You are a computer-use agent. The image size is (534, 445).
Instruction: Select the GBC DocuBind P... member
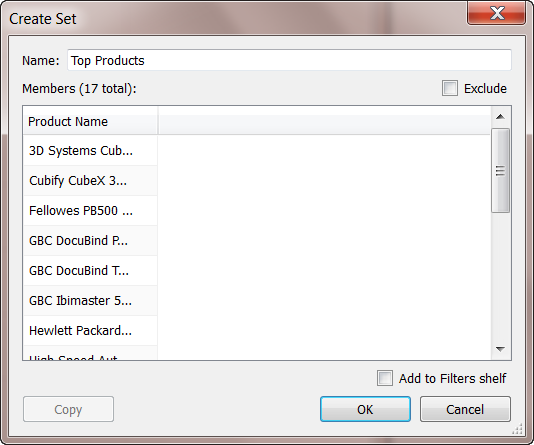point(90,240)
